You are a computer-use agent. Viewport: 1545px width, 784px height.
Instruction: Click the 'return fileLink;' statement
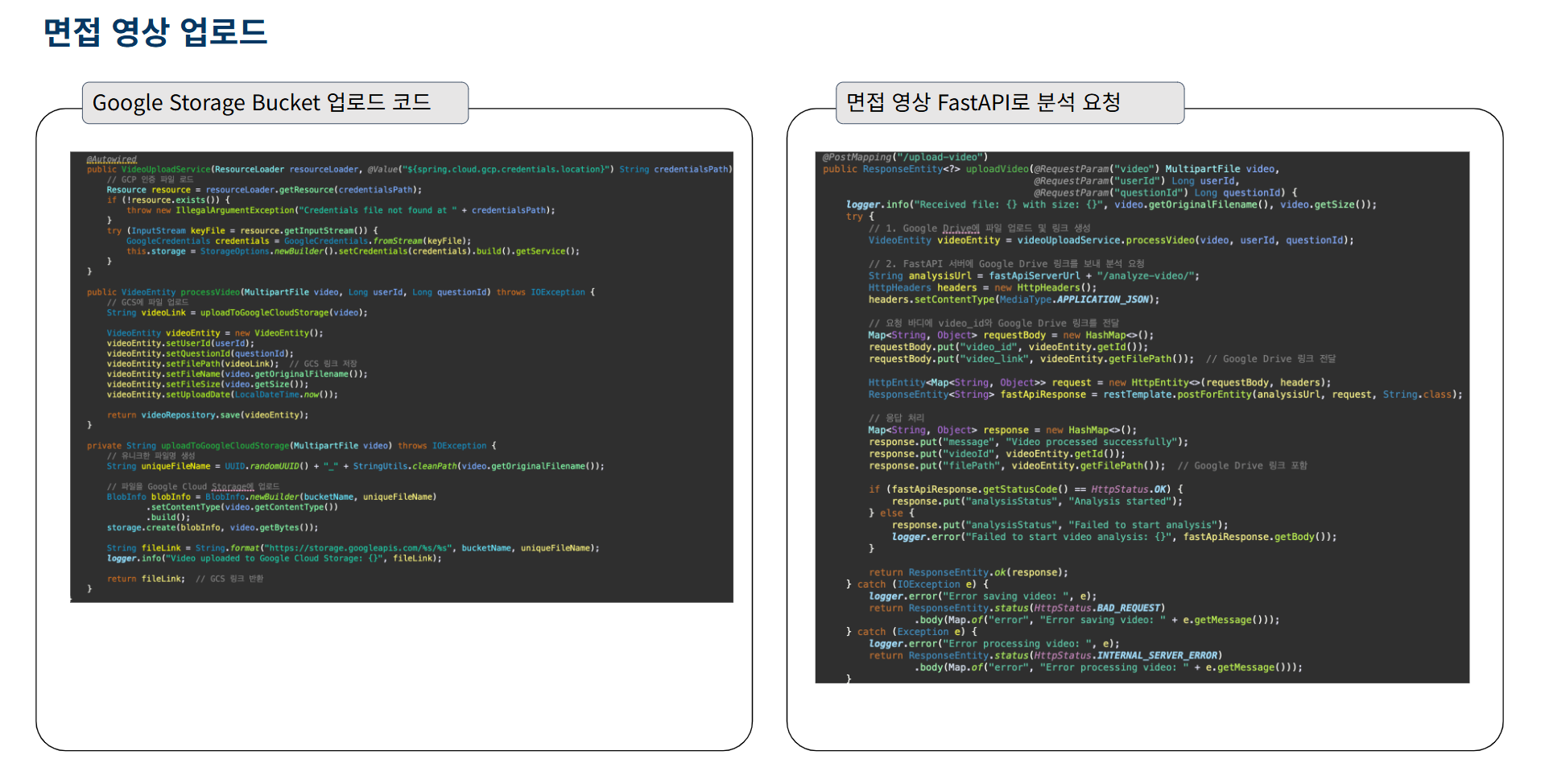point(146,579)
